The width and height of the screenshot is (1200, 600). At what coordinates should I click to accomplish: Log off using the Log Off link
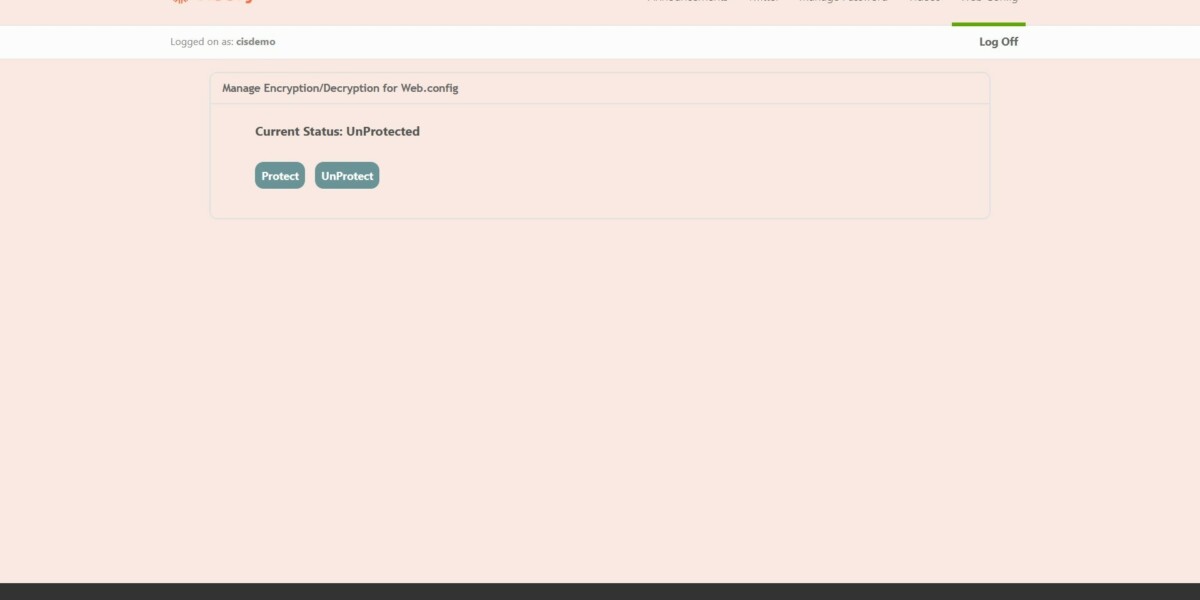coord(998,42)
